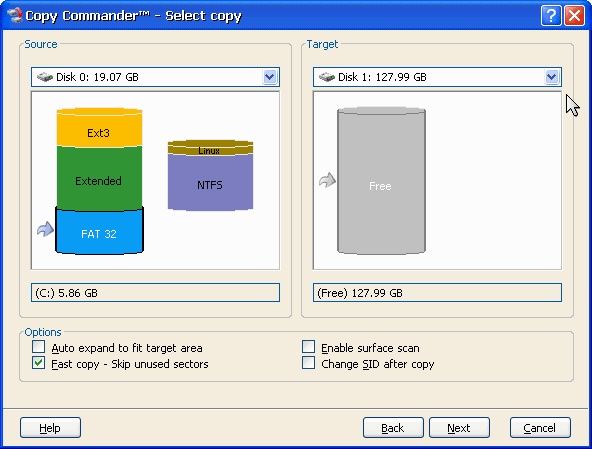Select the blue FAT 32 partition
The image size is (592, 449).
pyautogui.click(x=99, y=231)
